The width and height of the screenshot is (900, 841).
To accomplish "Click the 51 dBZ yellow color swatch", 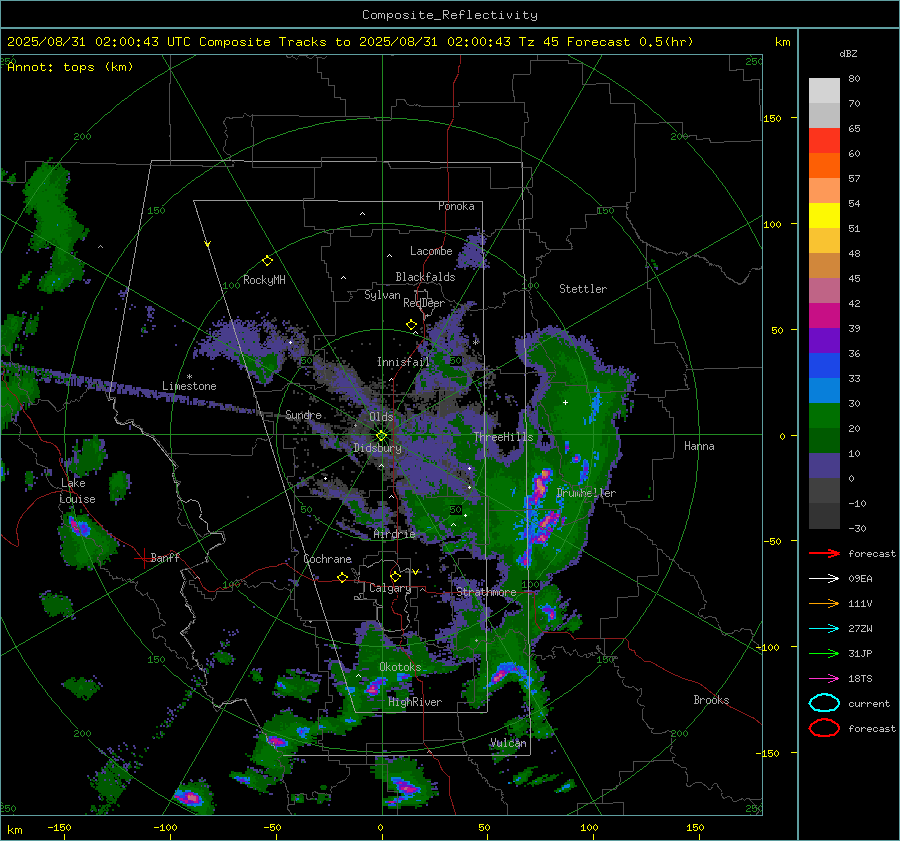I will (x=824, y=215).
